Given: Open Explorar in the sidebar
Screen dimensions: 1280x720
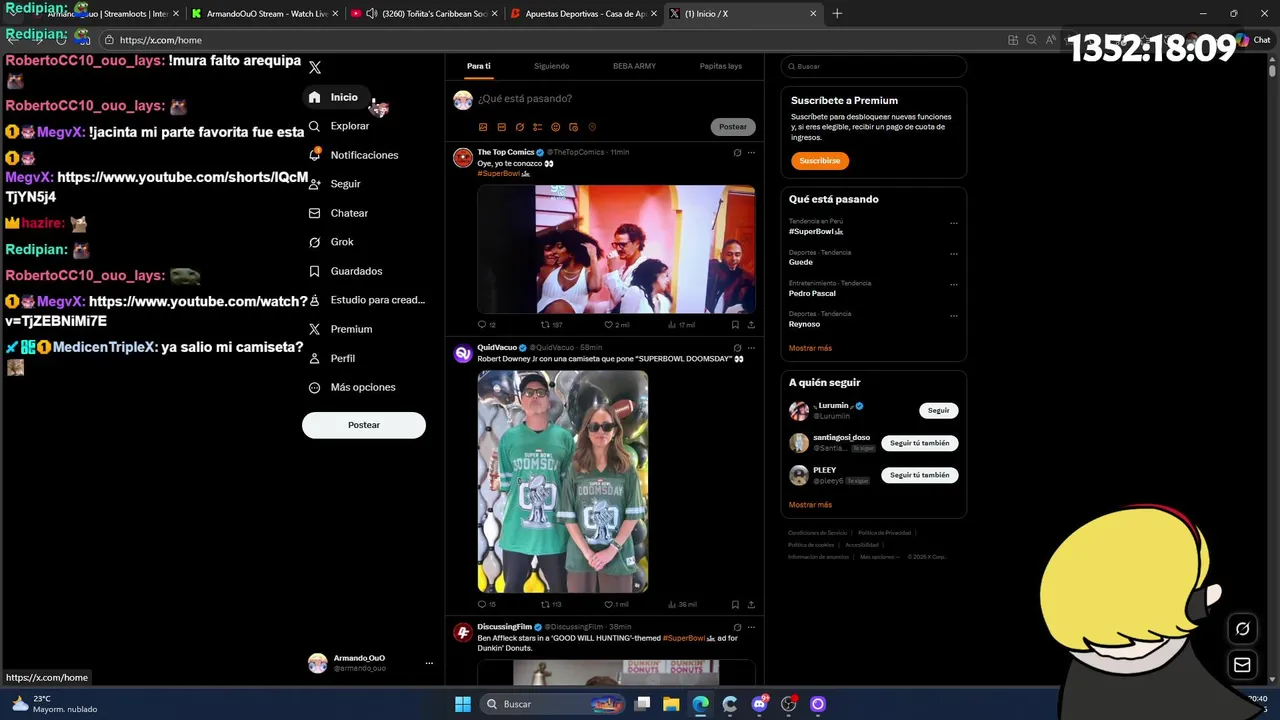Looking at the screenshot, I should 339,126.
